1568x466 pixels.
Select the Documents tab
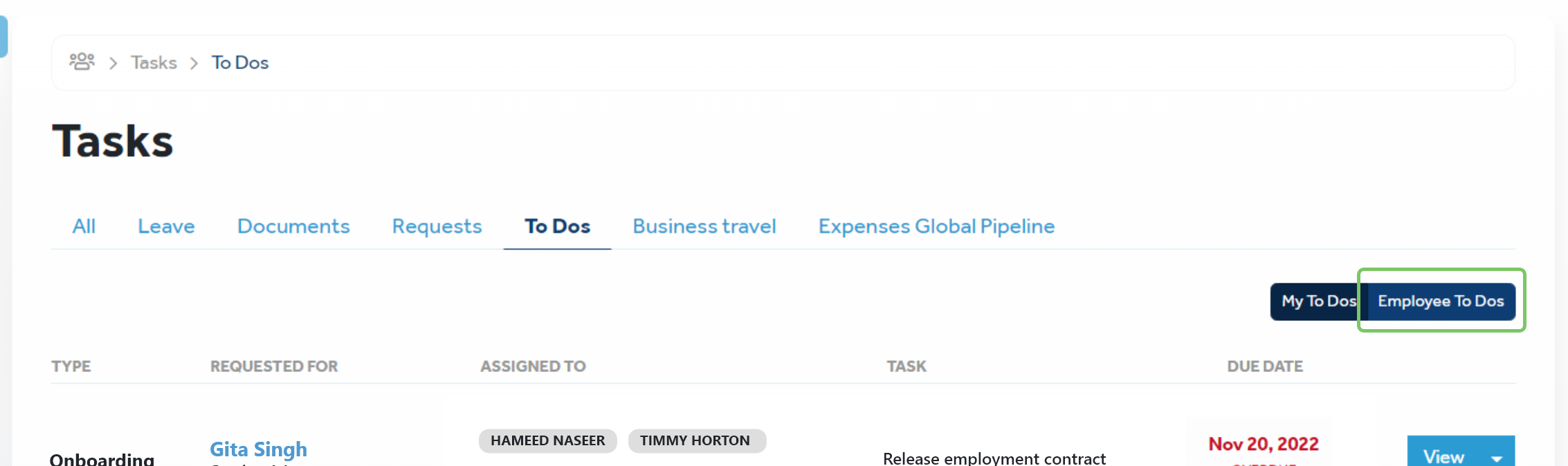293,226
